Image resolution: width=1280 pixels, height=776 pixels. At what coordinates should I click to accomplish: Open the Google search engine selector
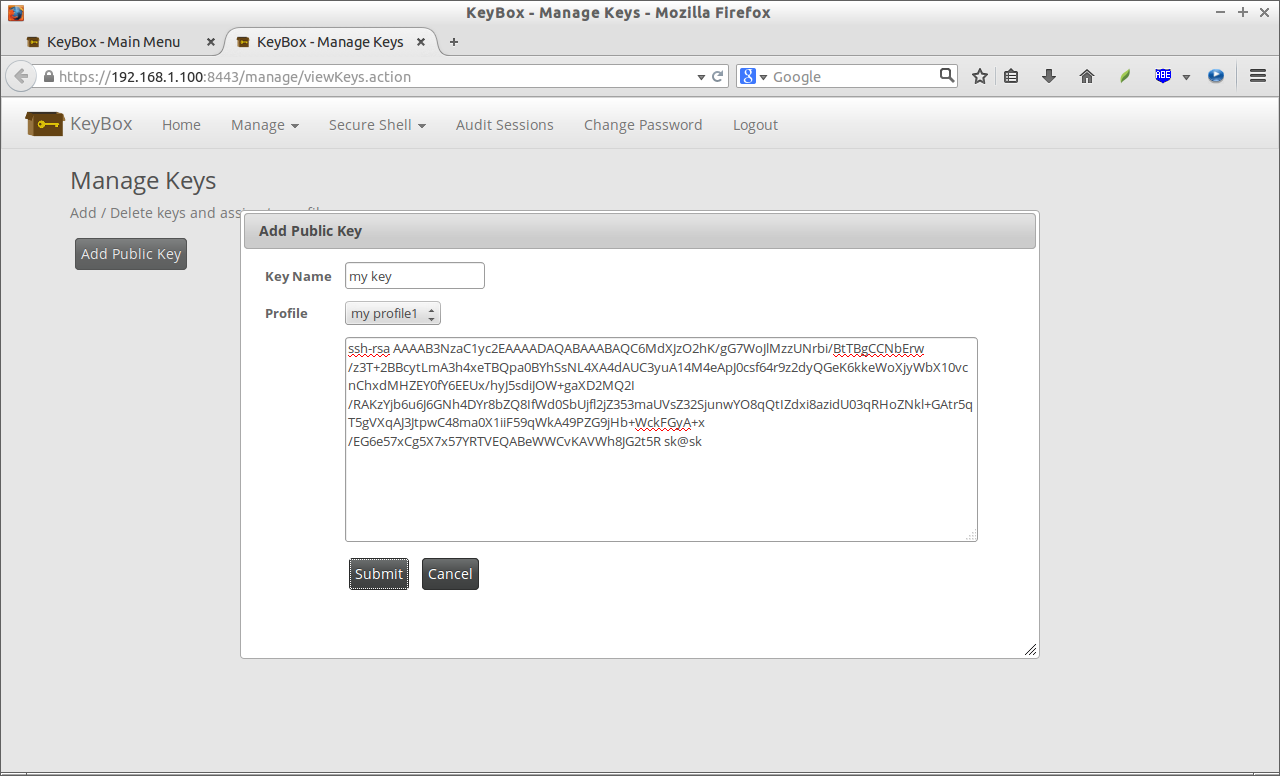pos(752,76)
